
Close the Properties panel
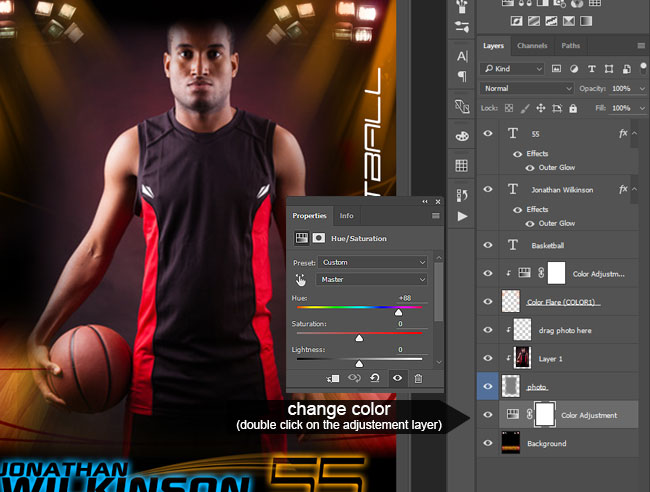pos(438,201)
